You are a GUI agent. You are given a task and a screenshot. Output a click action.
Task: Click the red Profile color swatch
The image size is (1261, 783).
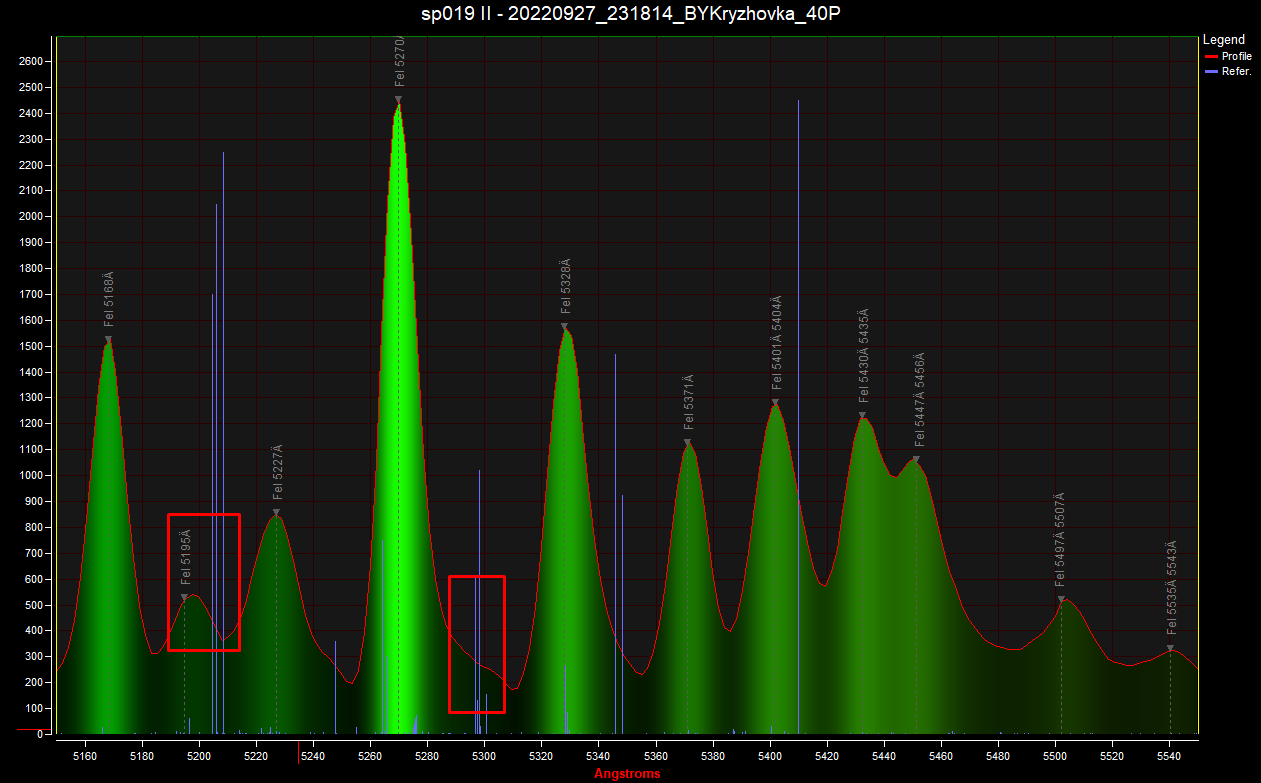click(x=1212, y=57)
